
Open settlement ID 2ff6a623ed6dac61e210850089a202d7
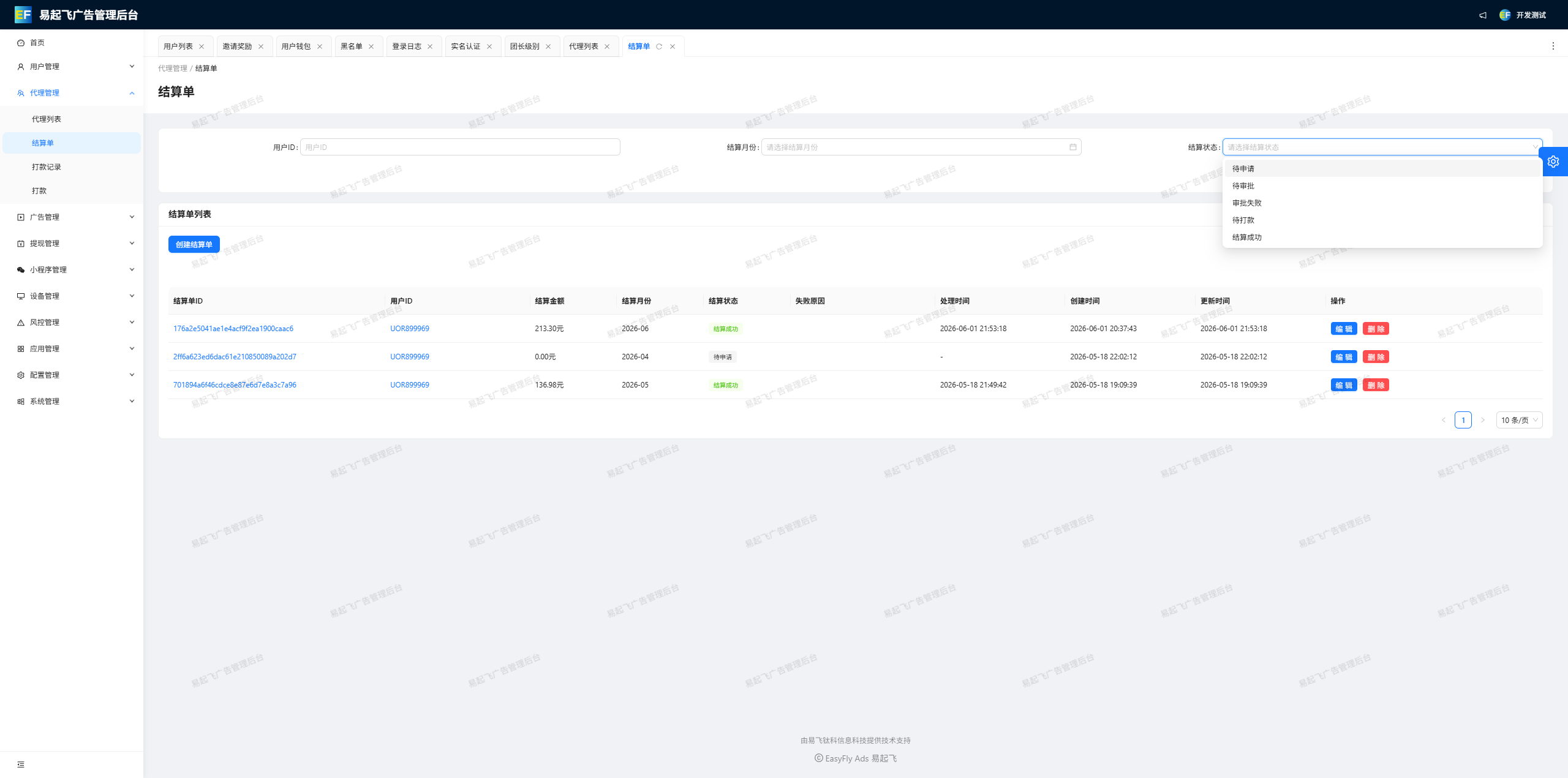pyautogui.click(x=235, y=357)
